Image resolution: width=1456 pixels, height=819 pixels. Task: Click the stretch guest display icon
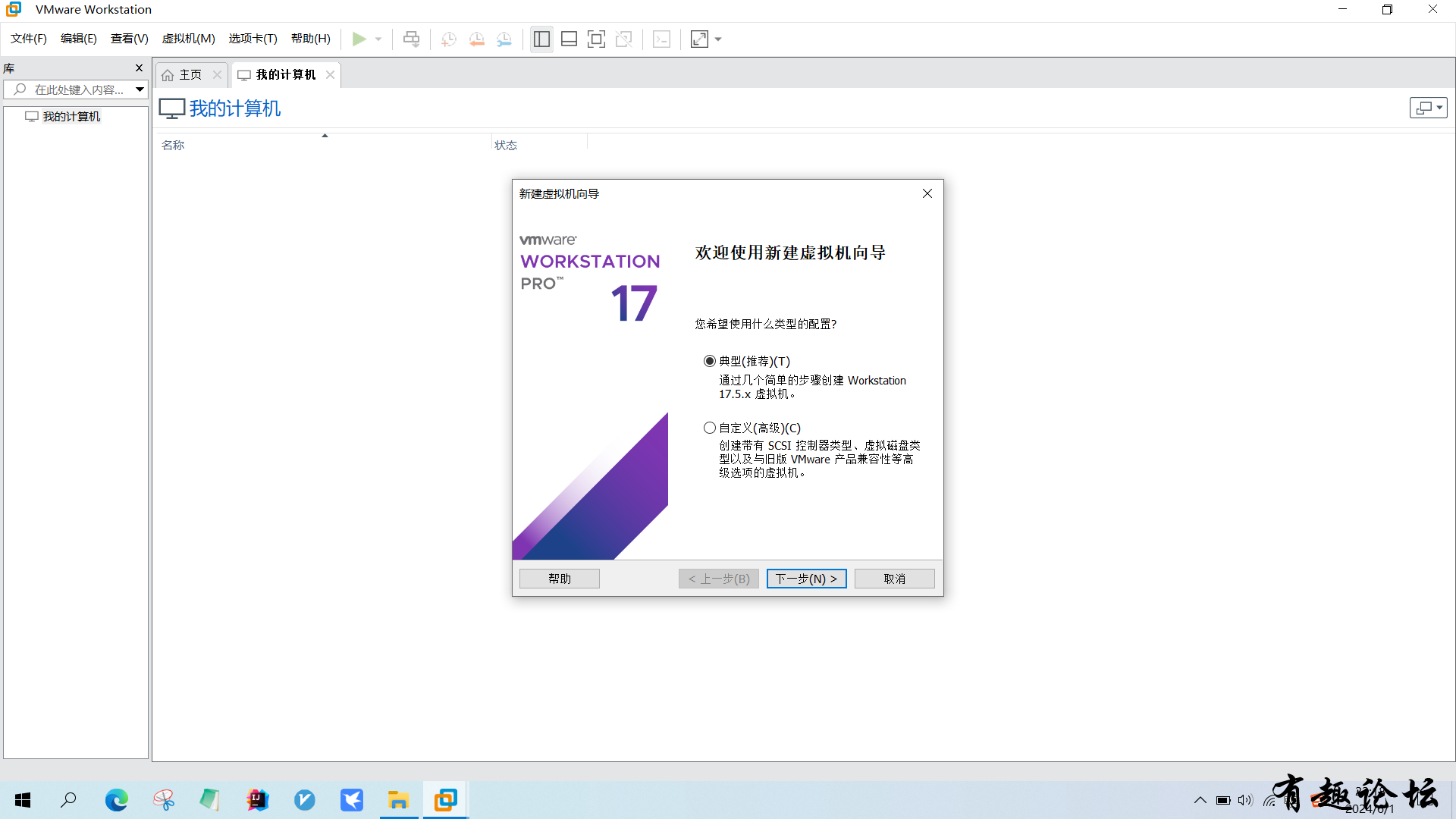pos(699,39)
